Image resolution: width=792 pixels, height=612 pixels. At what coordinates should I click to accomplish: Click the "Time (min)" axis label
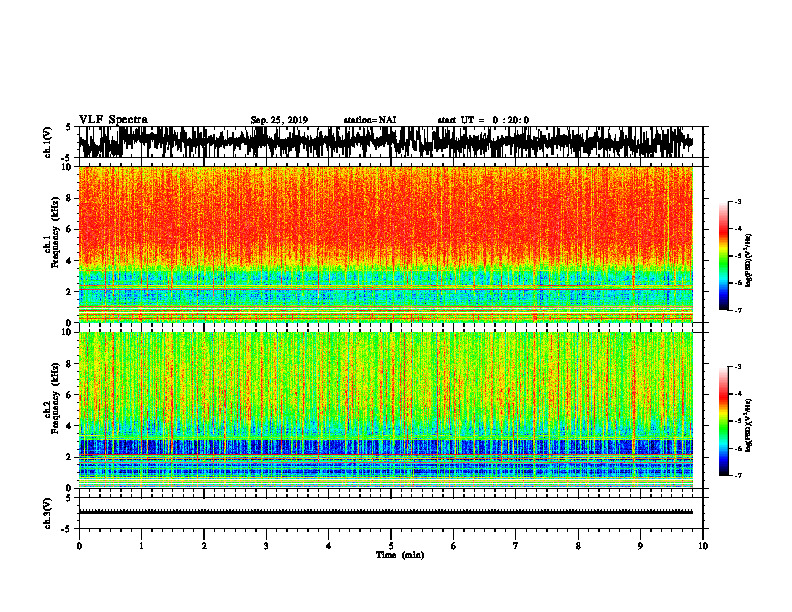tap(400, 555)
